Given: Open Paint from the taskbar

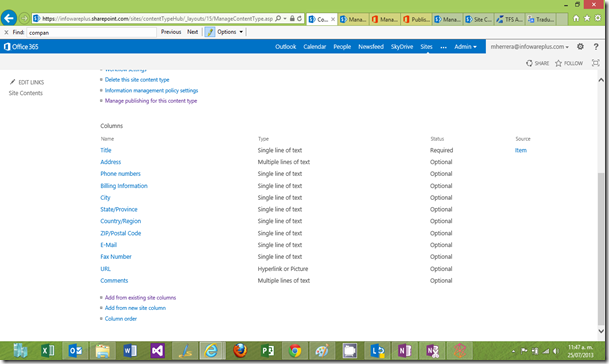Looking at the screenshot, I should 322,351.
